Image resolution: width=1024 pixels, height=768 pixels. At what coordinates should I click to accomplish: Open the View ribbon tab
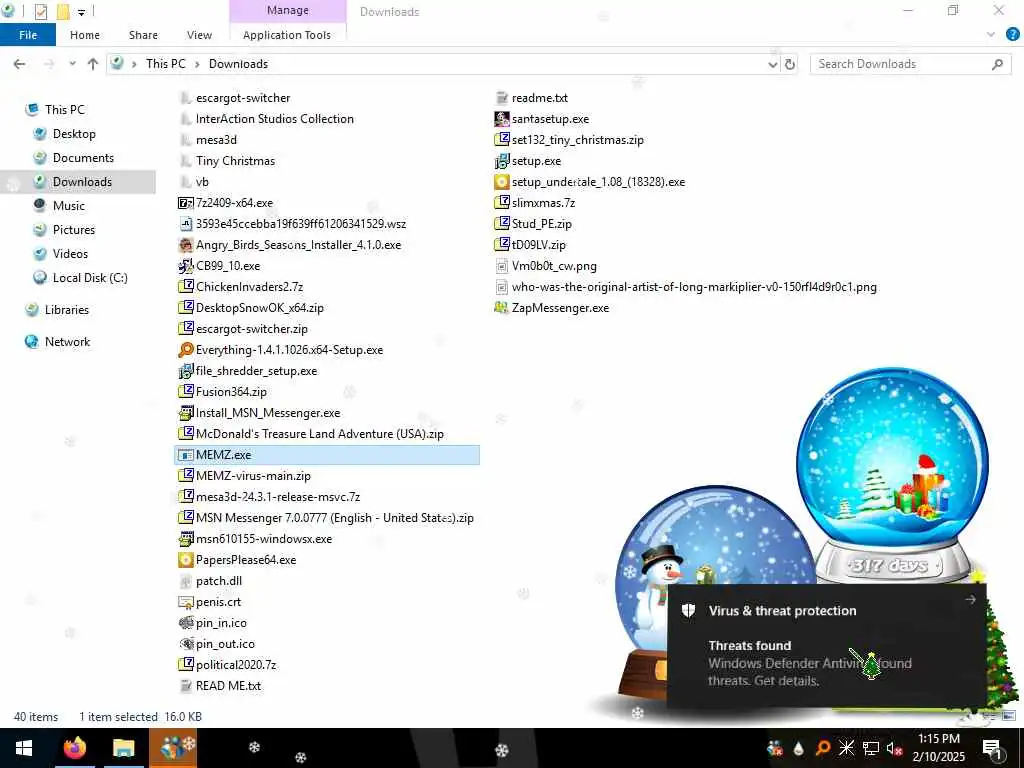point(199,35)
